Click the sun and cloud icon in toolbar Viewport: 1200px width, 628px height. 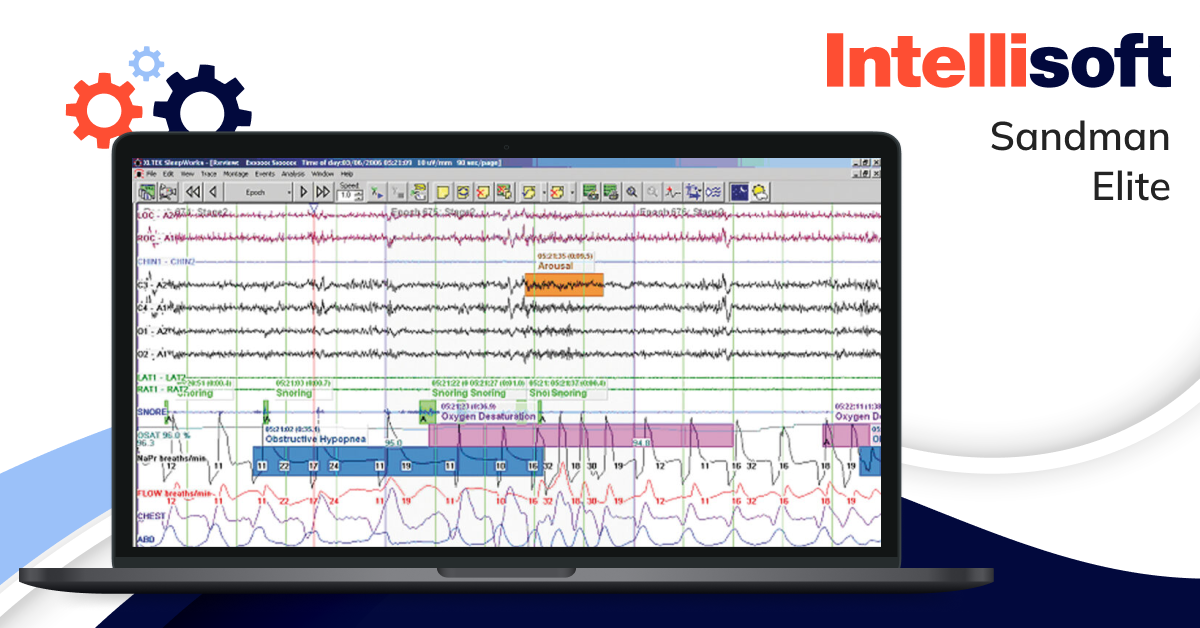pyautogui.click(x=760, y=191)
